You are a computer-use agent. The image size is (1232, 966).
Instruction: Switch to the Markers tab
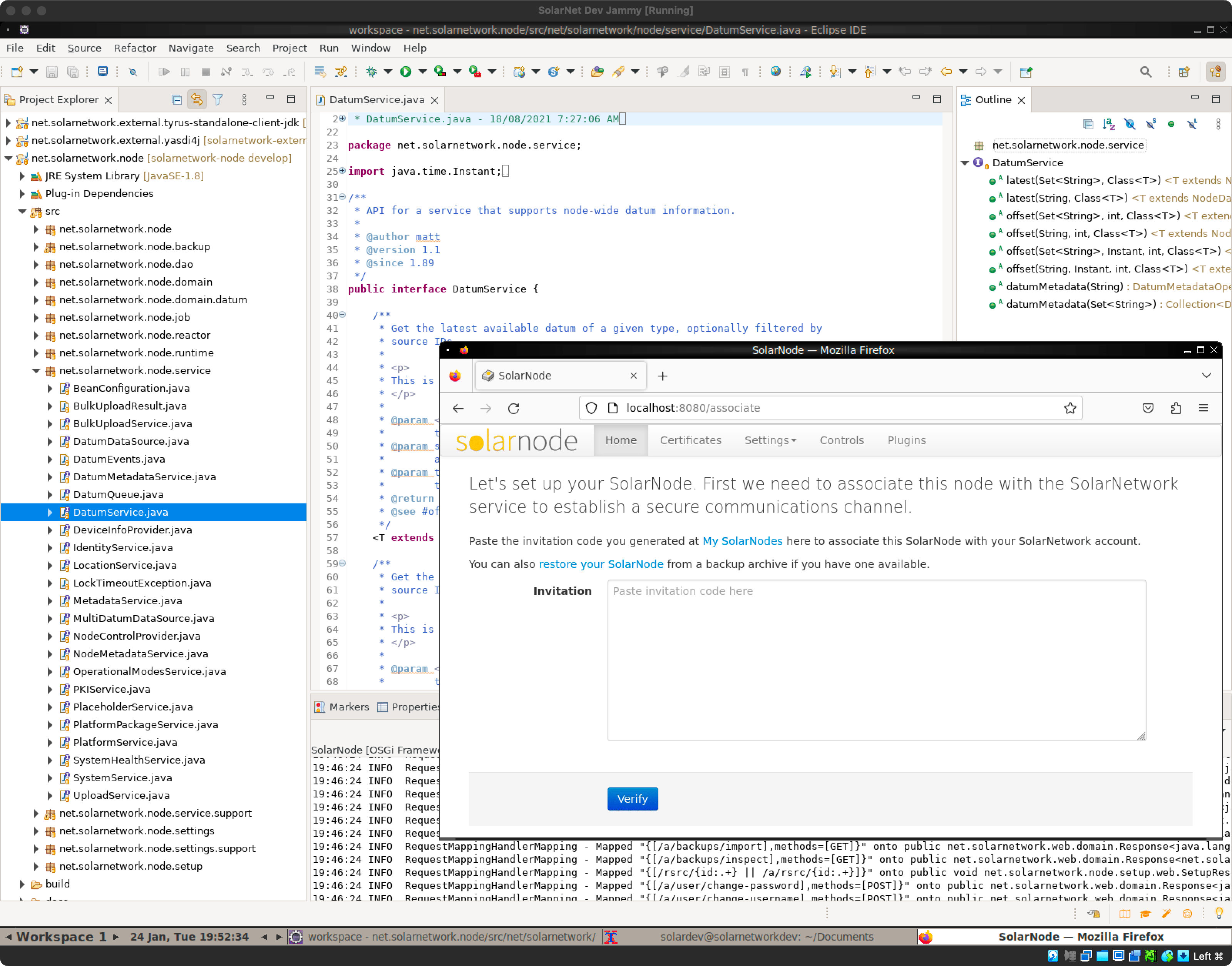342,707
